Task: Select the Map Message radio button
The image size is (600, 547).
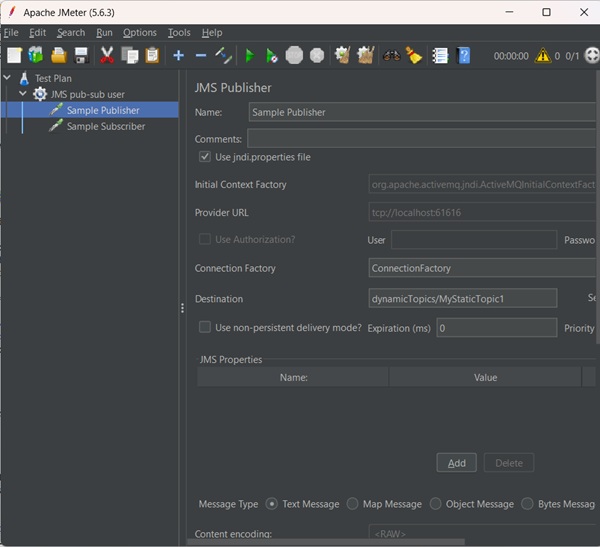Action: [x=353, y=504]
